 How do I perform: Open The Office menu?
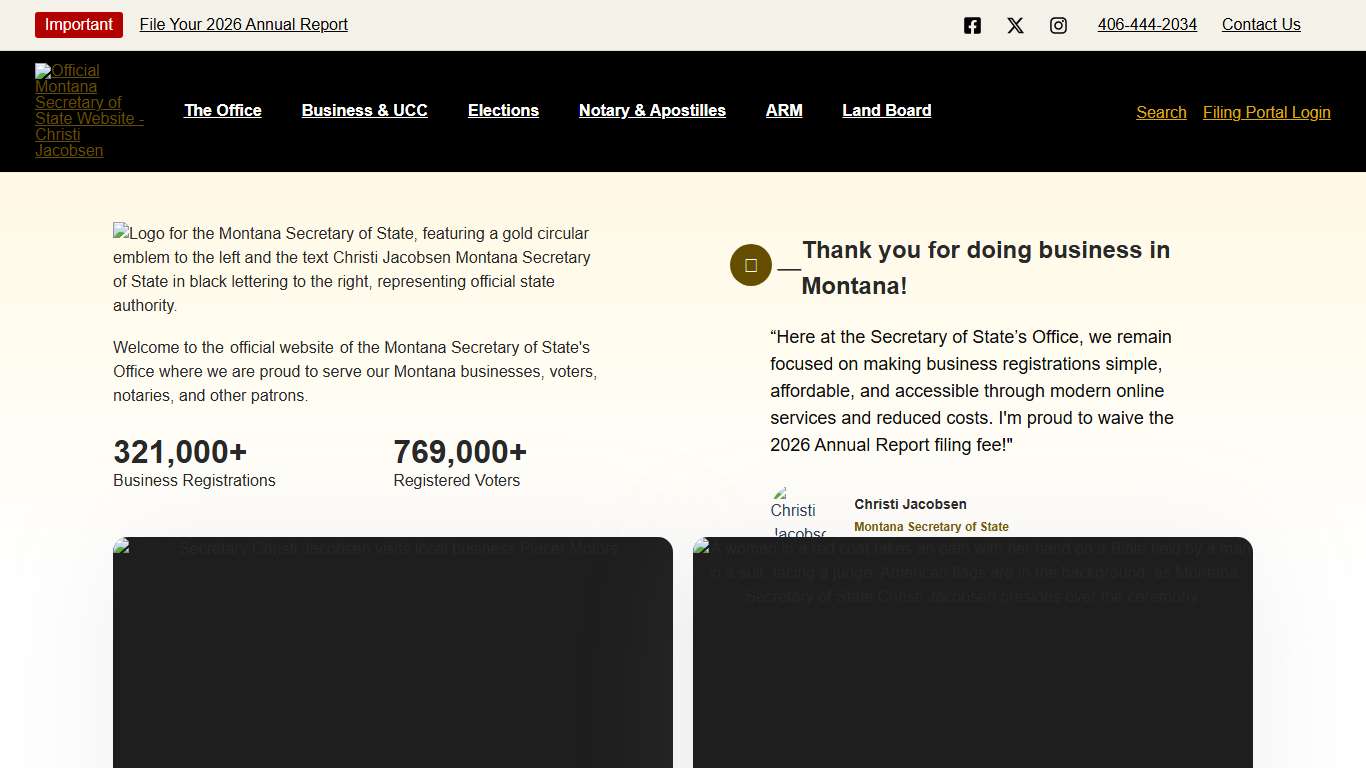tap(223, 111)
